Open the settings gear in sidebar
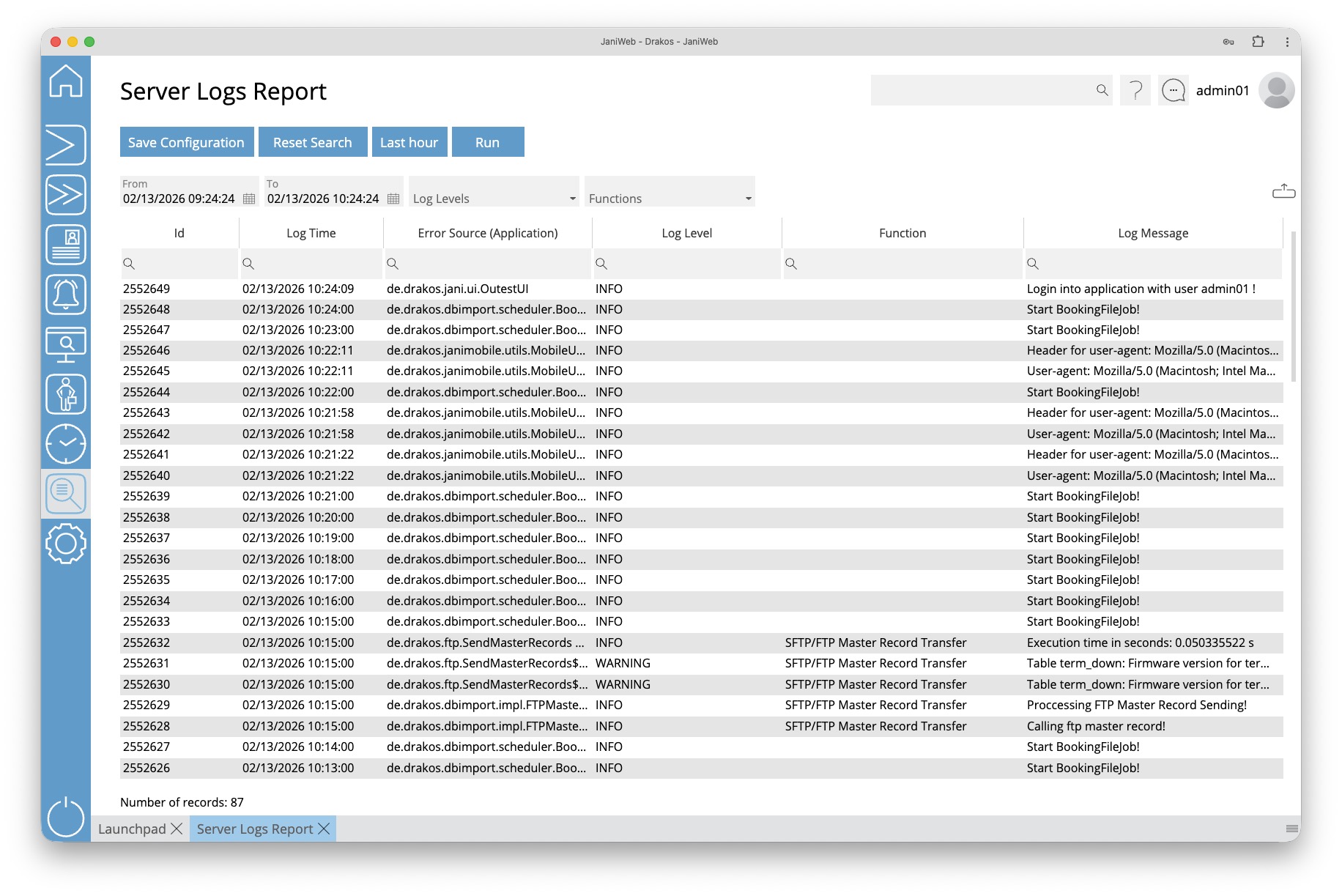1342x896 pixels. click(x=66, y=544)
